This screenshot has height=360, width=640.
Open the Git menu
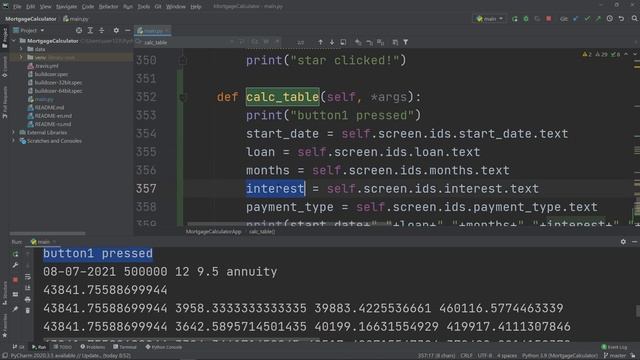pyautogui.click(x=158, y=7)
